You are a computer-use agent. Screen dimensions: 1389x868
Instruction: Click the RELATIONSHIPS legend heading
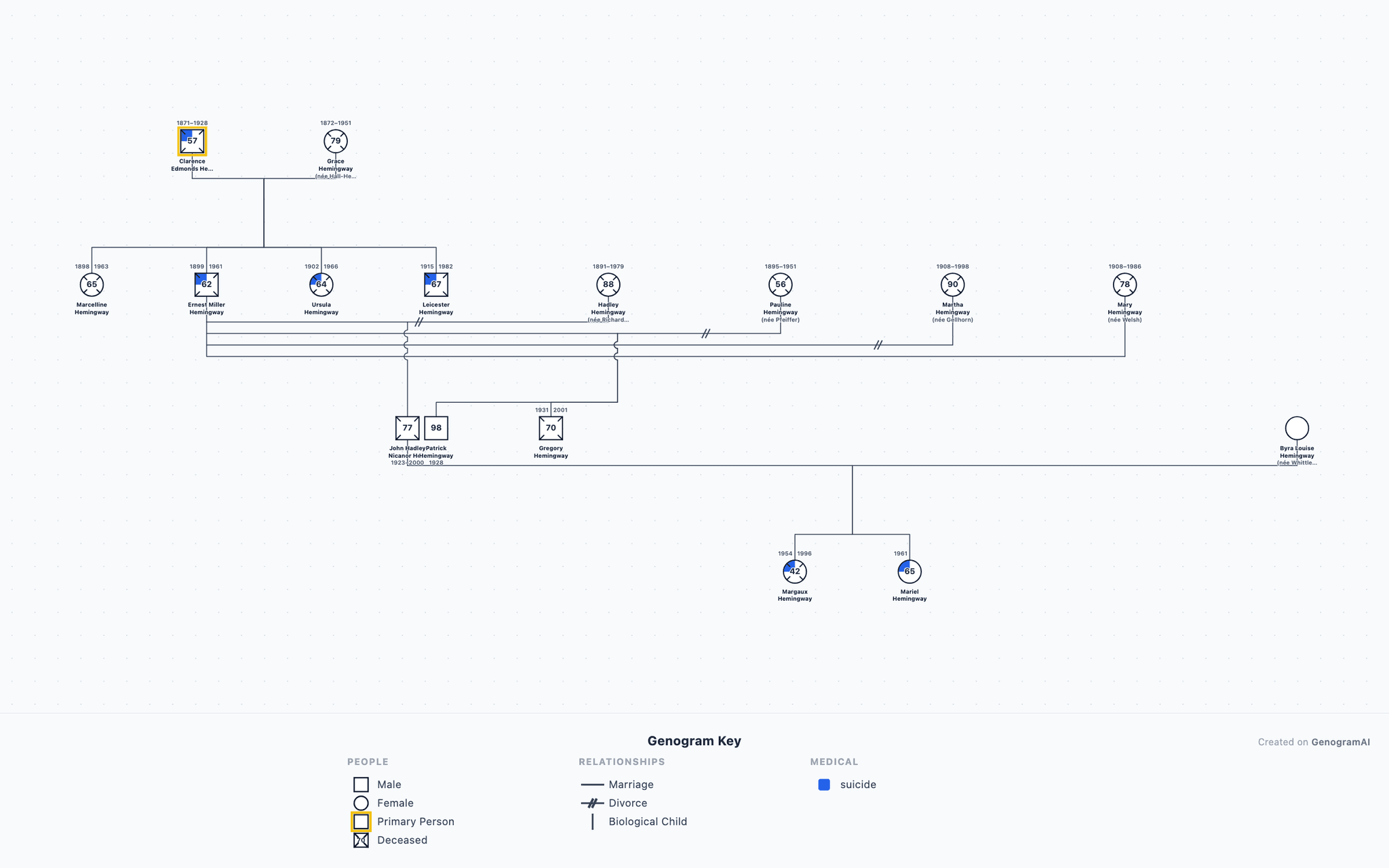pyautogui.click(x=622, y=762)
